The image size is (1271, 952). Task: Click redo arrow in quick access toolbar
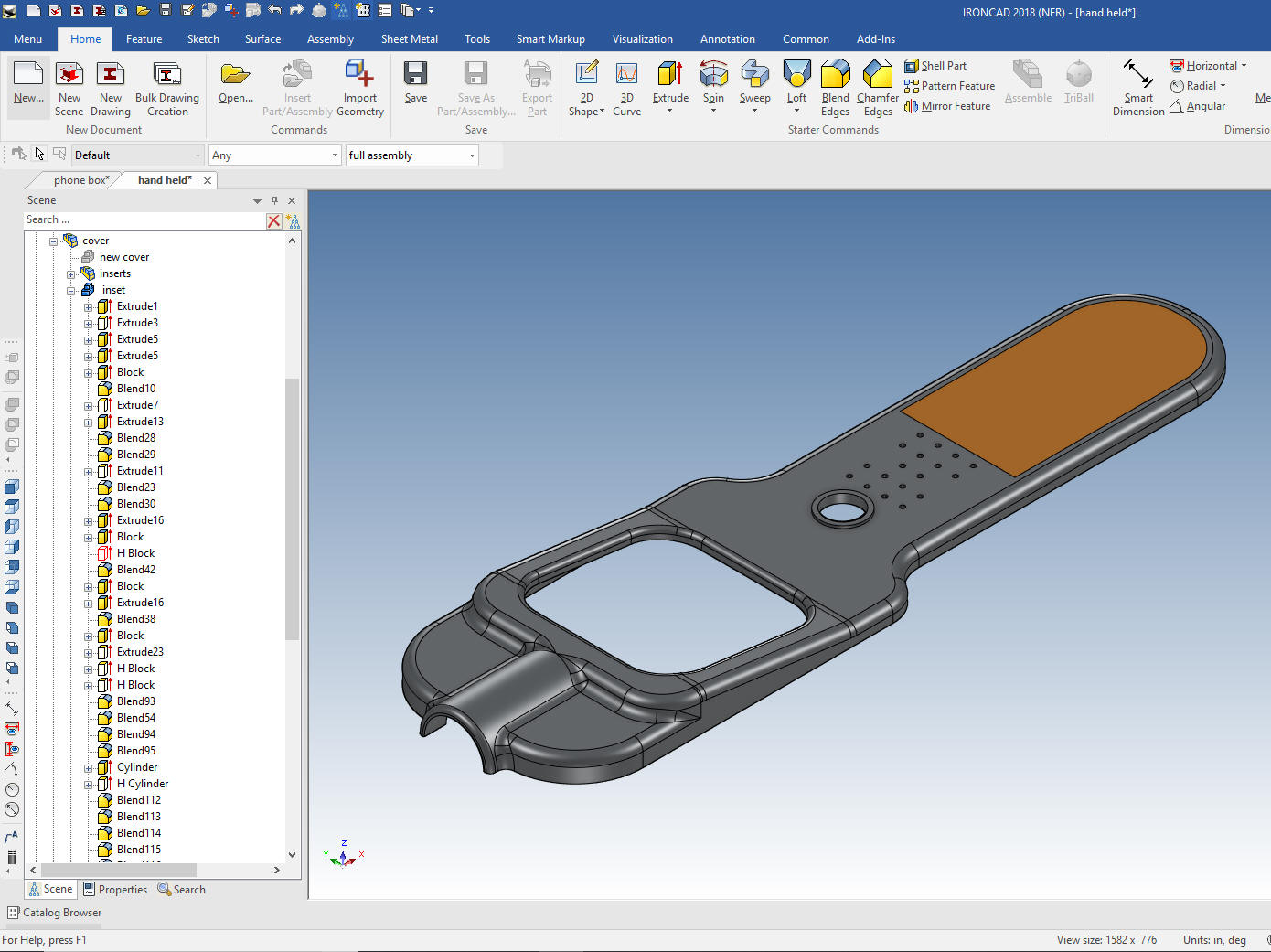coord(296,11)
